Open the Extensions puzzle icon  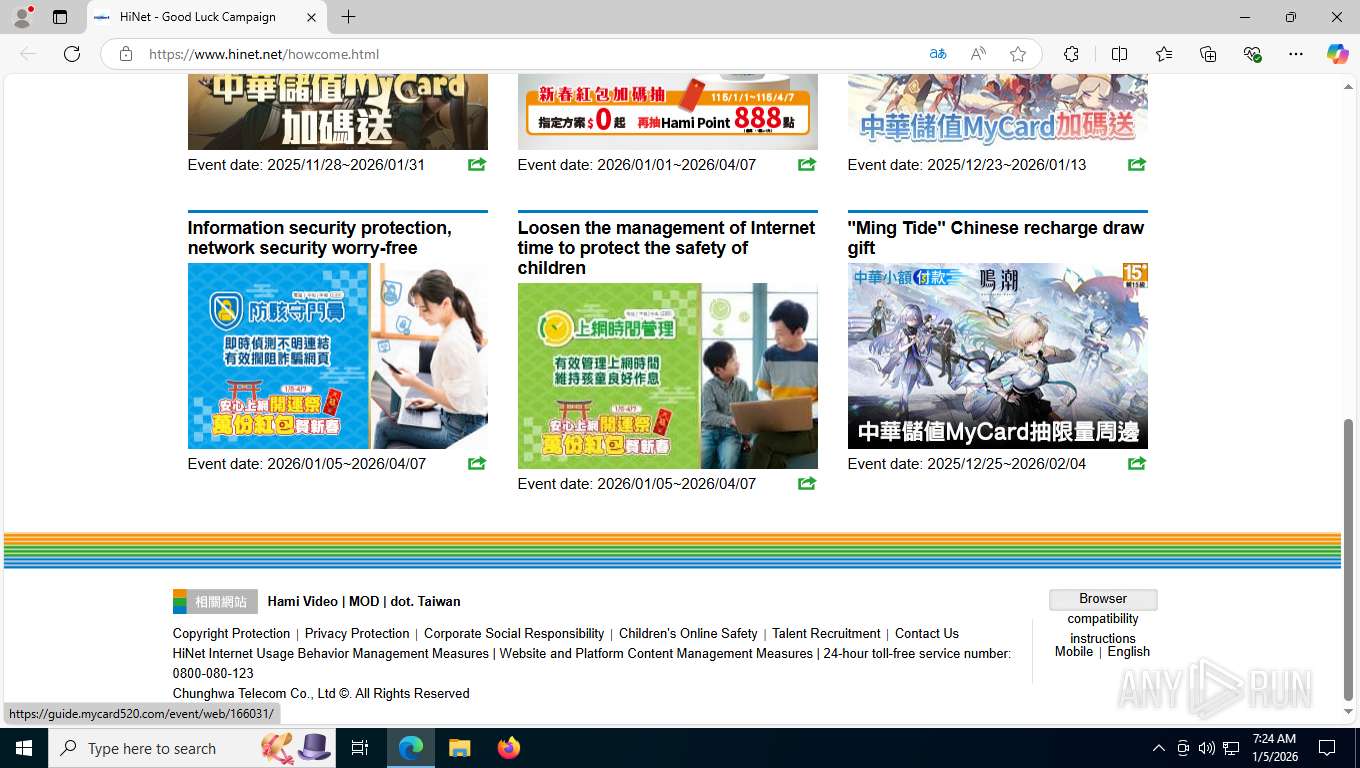(x=1071, y=54)
